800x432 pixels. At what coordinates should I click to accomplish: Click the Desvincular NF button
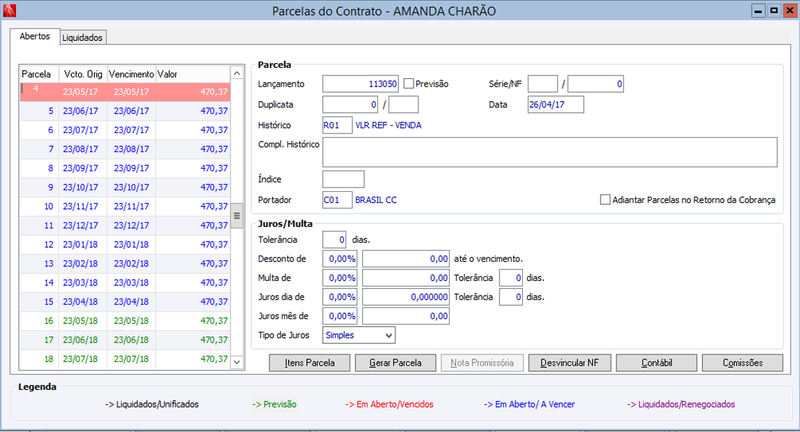pos(569,363)
